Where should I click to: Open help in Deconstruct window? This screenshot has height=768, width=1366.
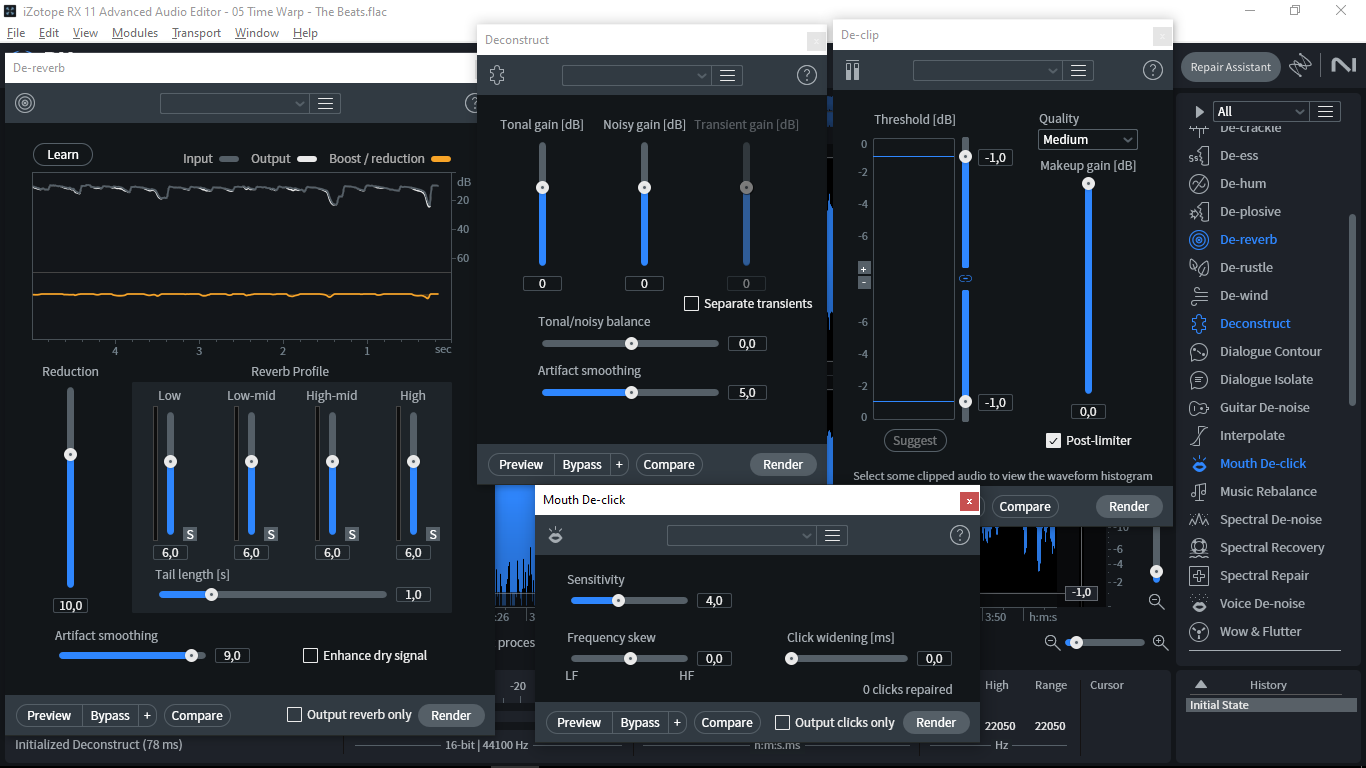click(807, 75)
